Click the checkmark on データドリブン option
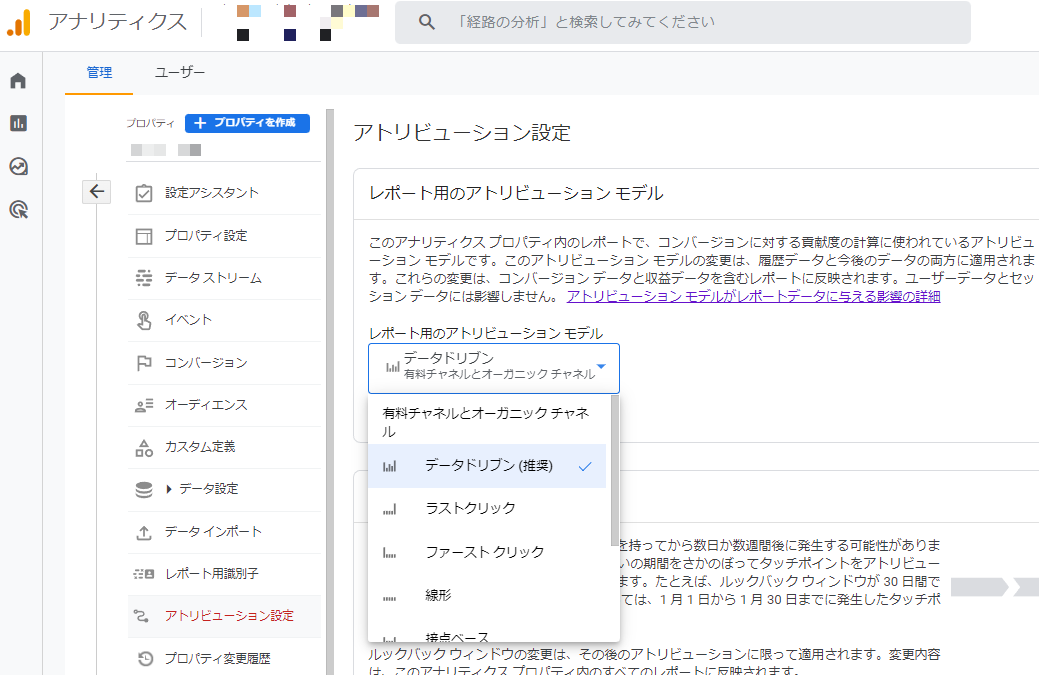Image resolution: width=1039 pixels, height=675 pixels. tap(584, 466)
